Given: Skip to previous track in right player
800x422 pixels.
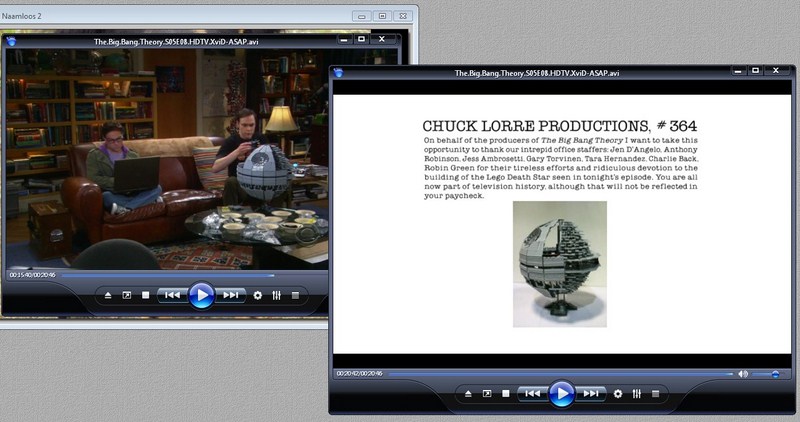Looking at the screenshot, I should 533,394.
